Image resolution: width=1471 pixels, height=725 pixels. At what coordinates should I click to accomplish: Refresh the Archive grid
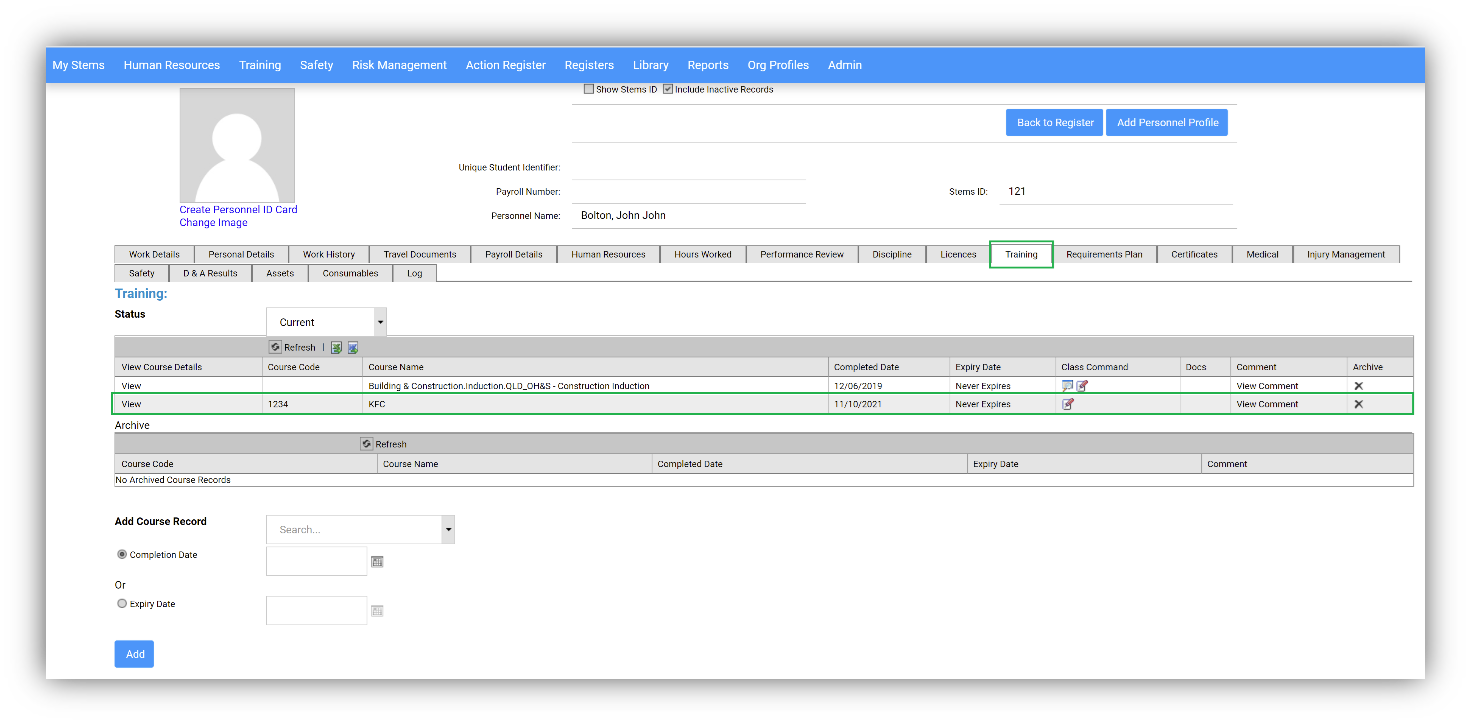(x=384, y=444)
